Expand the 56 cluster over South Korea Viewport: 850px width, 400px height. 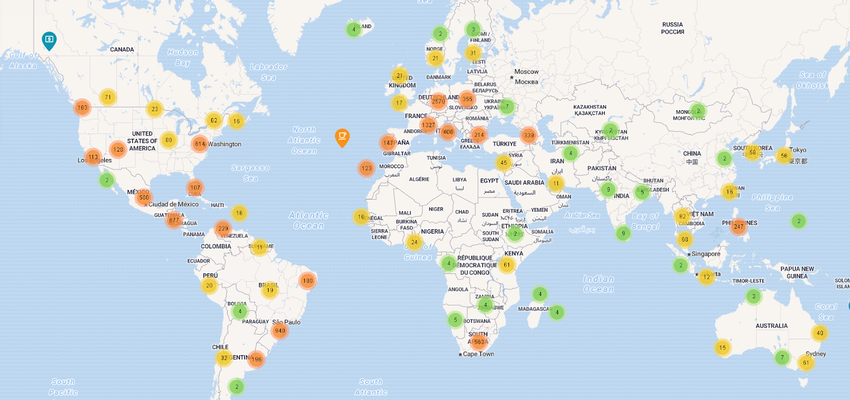(752, 152)
